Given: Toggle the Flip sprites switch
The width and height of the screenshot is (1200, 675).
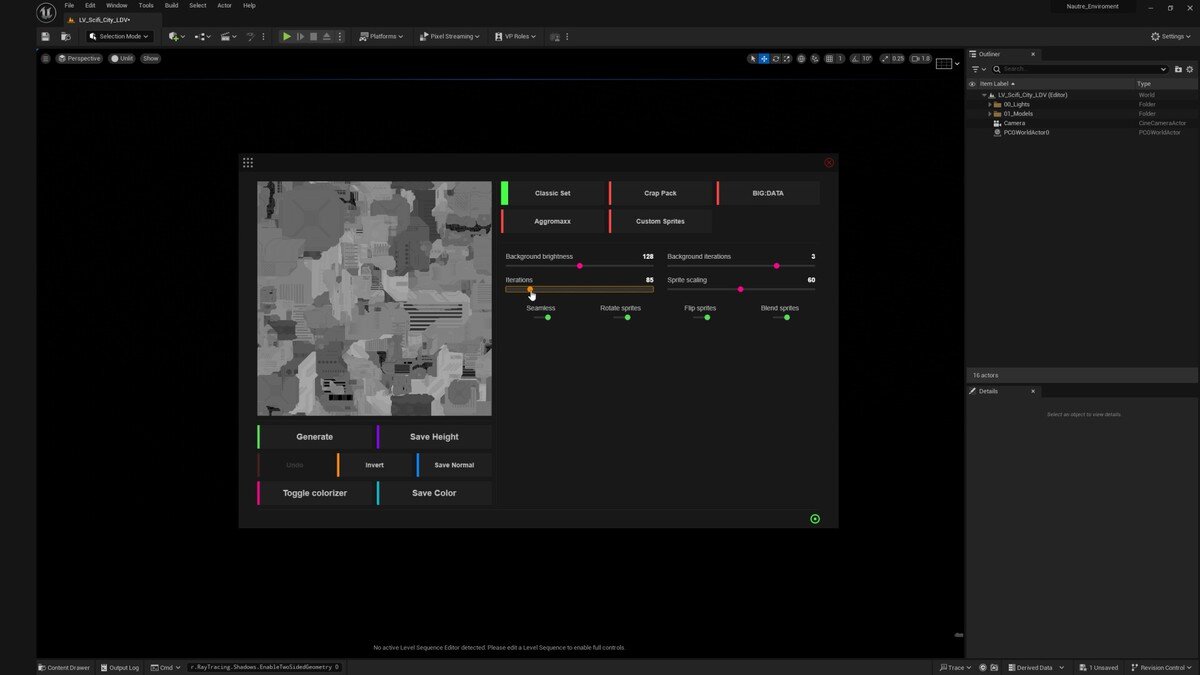Looking at the screenshot, I should [x=701, y=317].
